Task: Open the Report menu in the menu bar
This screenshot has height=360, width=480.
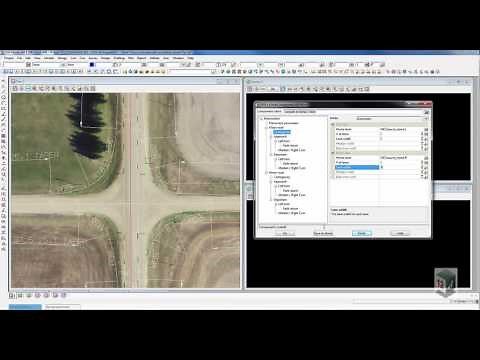Action: [x=141, y=58]
